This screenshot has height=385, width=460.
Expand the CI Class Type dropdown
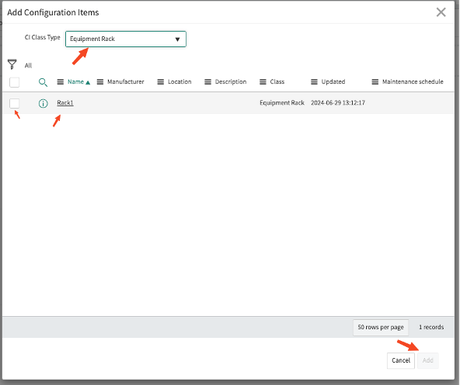coord(126,39)
